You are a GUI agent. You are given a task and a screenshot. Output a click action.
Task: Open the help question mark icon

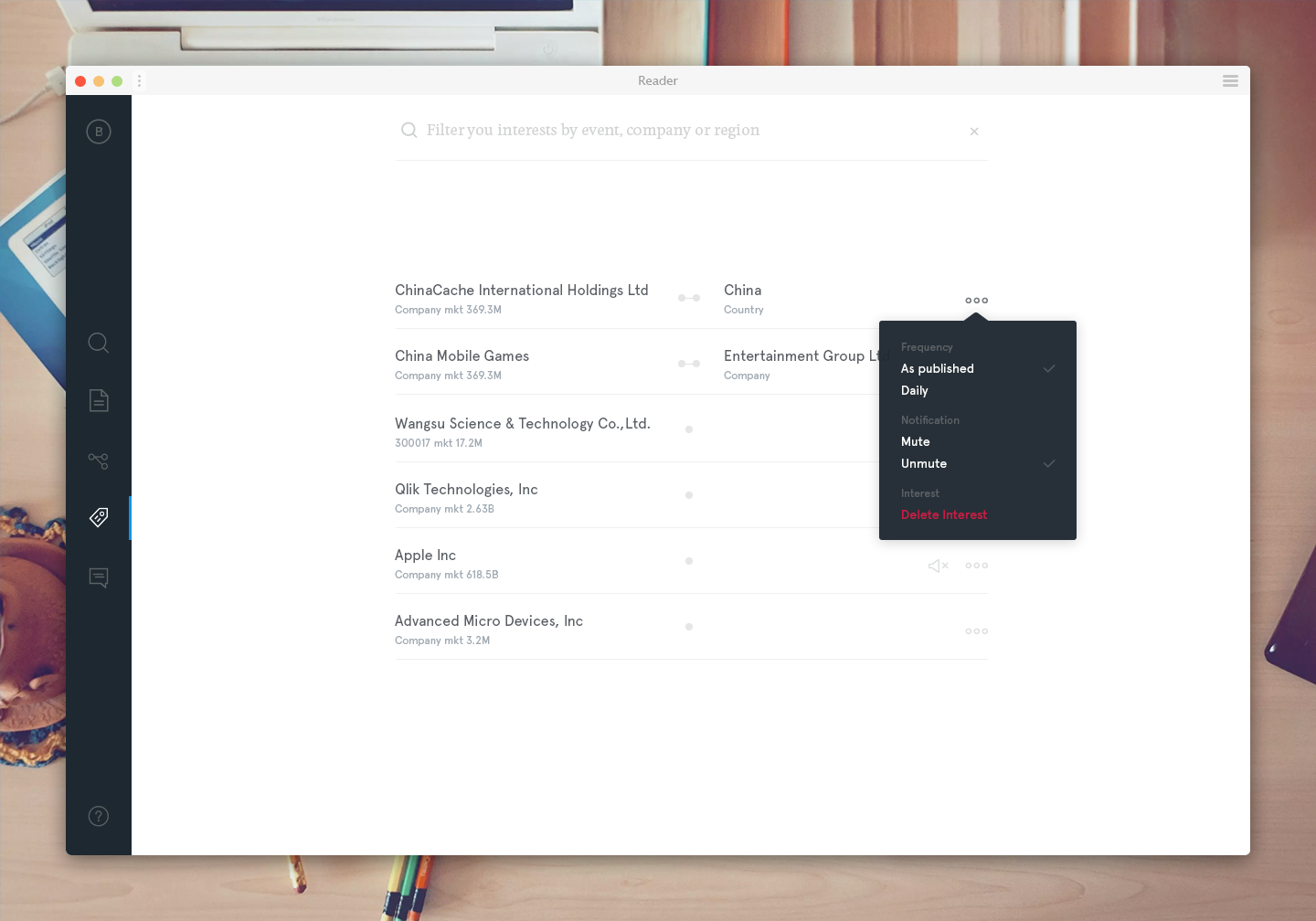coord(99,816)
